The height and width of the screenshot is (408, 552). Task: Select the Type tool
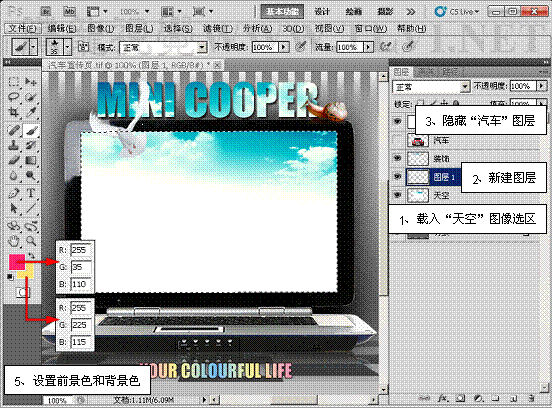tap(31, 193)
